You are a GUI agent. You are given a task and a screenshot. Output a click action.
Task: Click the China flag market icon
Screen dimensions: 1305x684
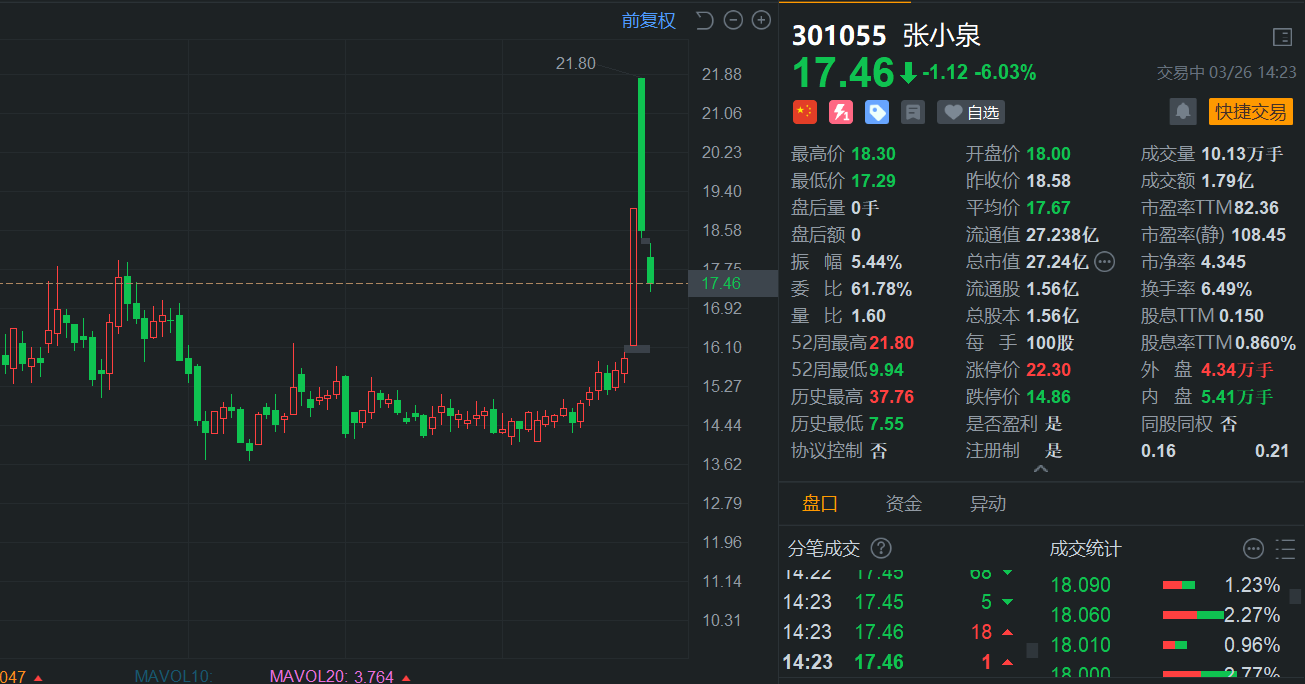point(804,112)
